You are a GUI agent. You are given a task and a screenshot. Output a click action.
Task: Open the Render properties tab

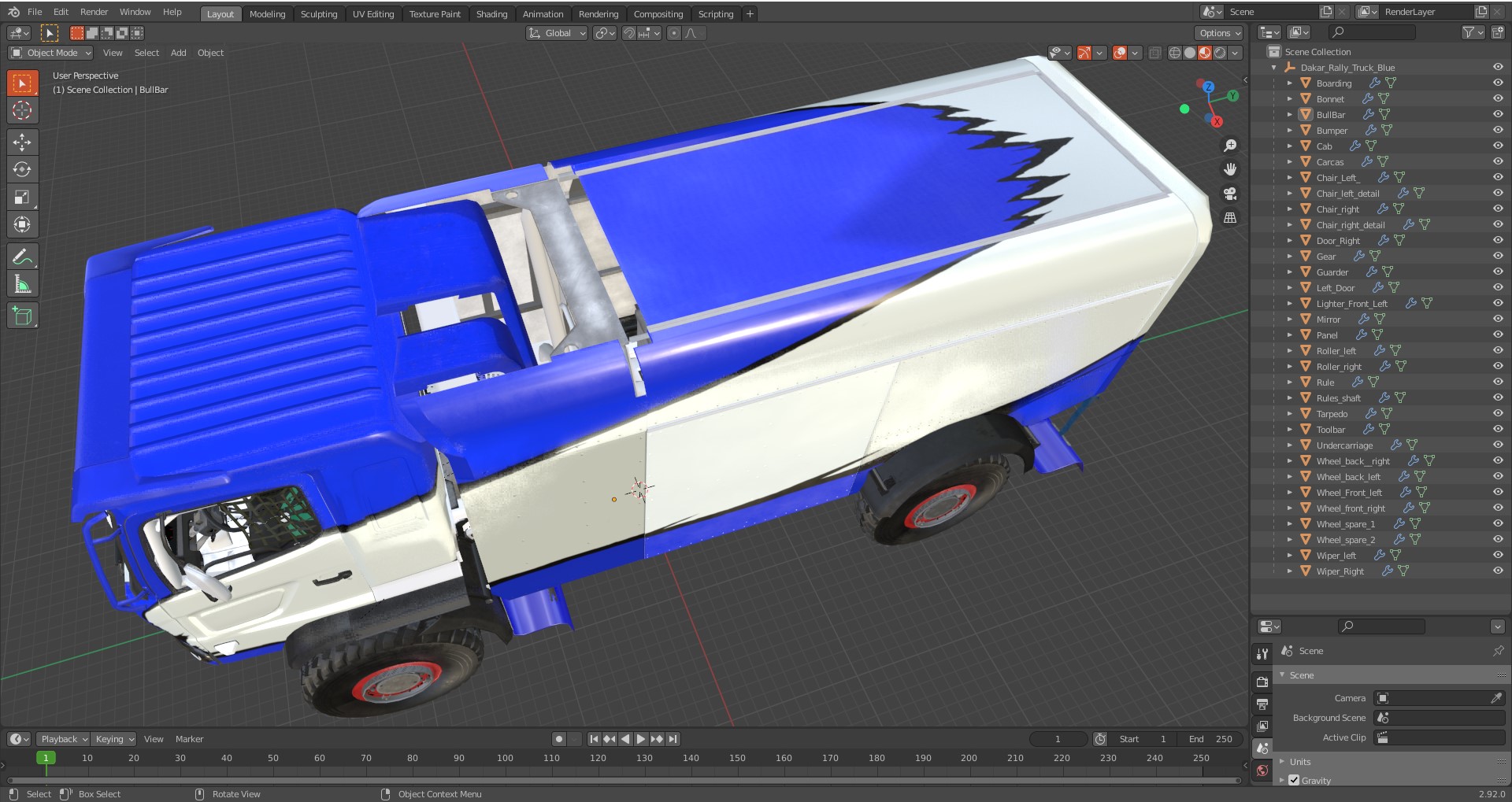tap(1262, 682)
